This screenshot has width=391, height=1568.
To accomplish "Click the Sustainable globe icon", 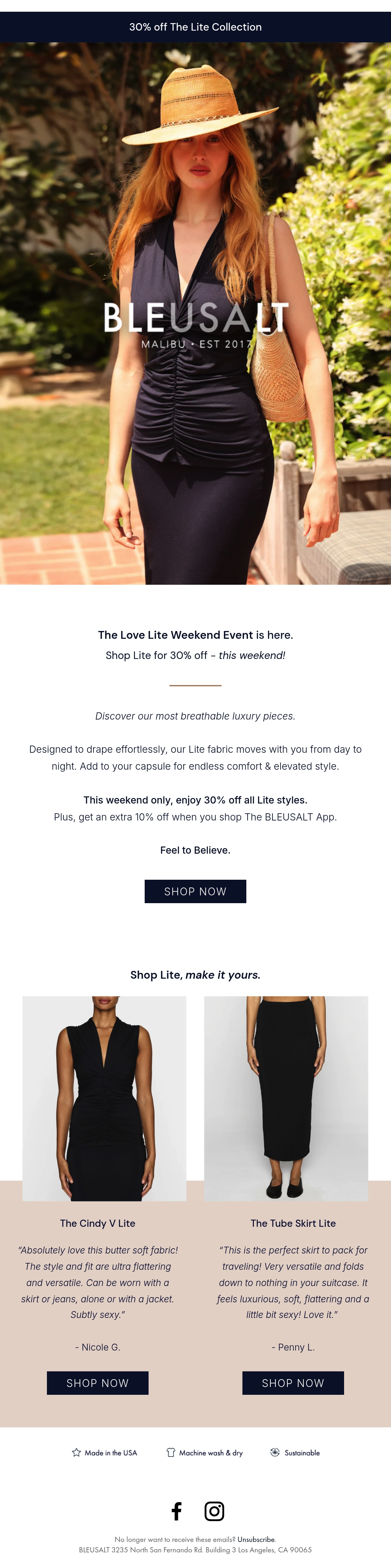I will pos(275,1452).
